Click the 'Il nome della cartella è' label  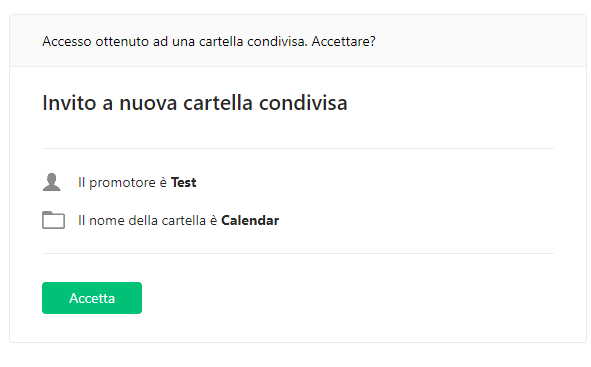click(x=148, y=220)
